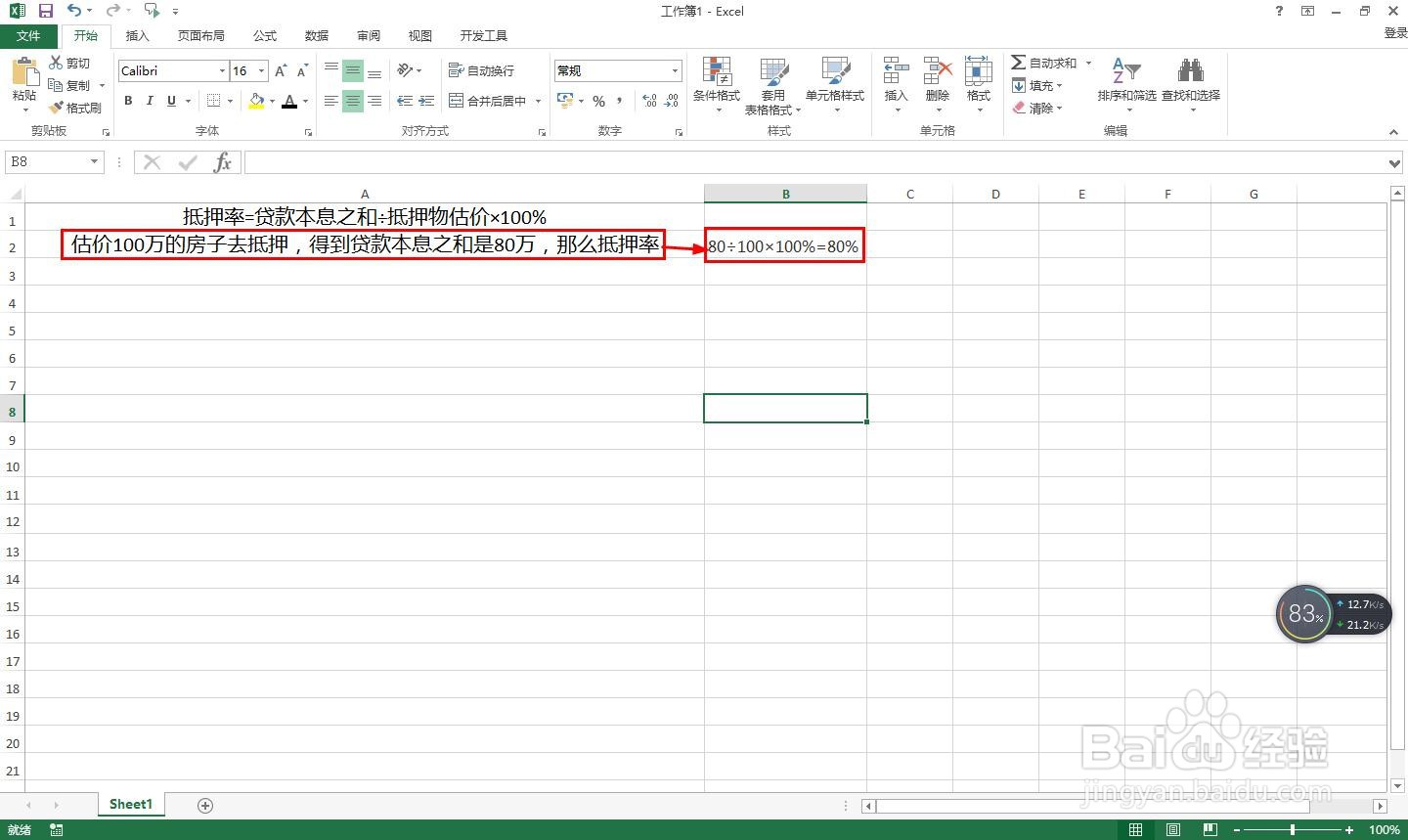Click the zoom slider handle
The image size is (1408, 840).
1293,829
